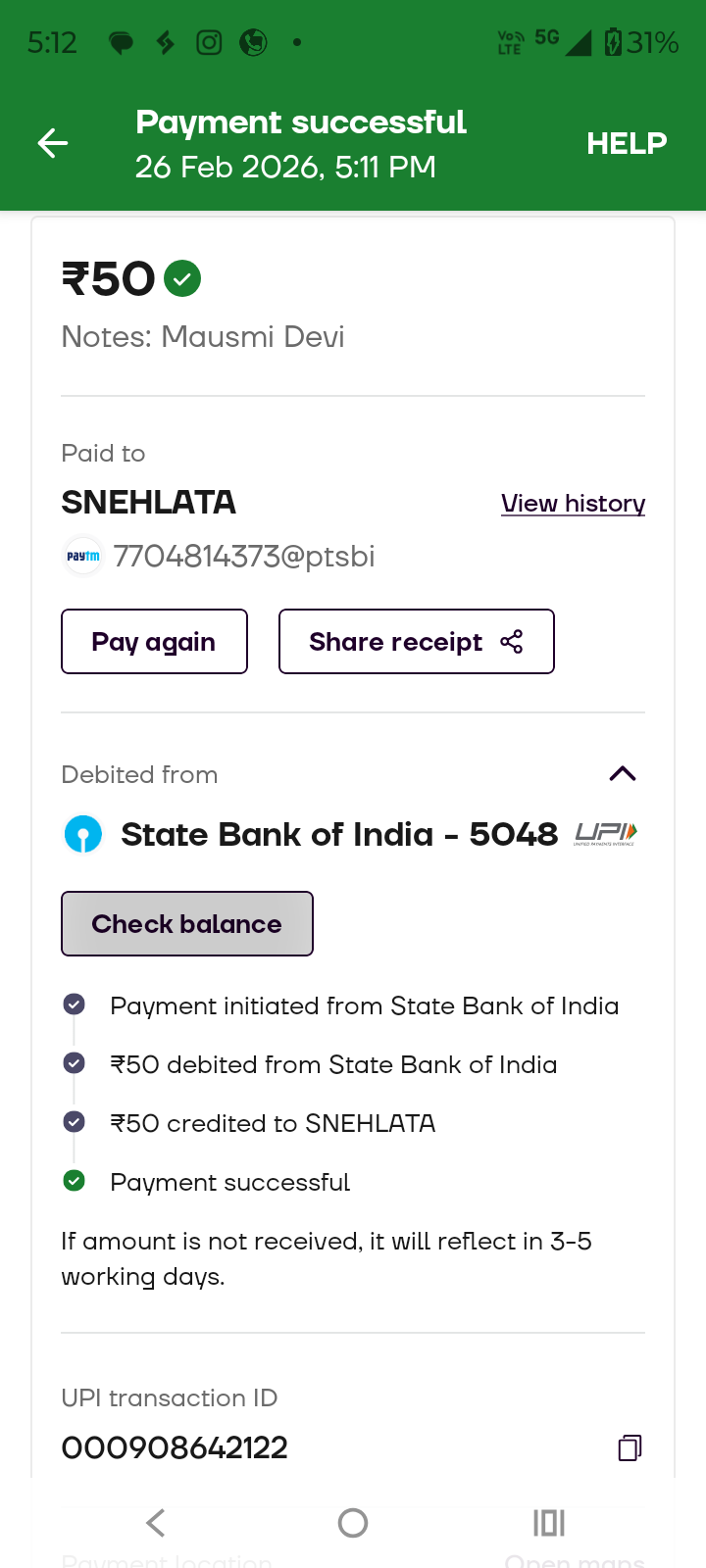Tap the Paytm logo near UPI ID
Image resolution: width=706 pixels, height=1568 pixels.
click(83, 557)
